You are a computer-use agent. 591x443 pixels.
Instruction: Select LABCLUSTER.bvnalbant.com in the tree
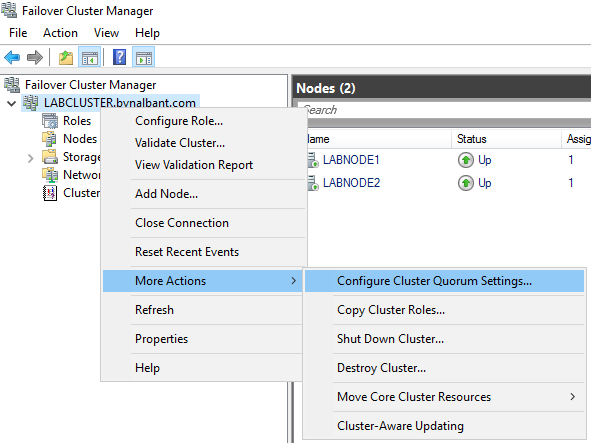(x=119, y=103)
